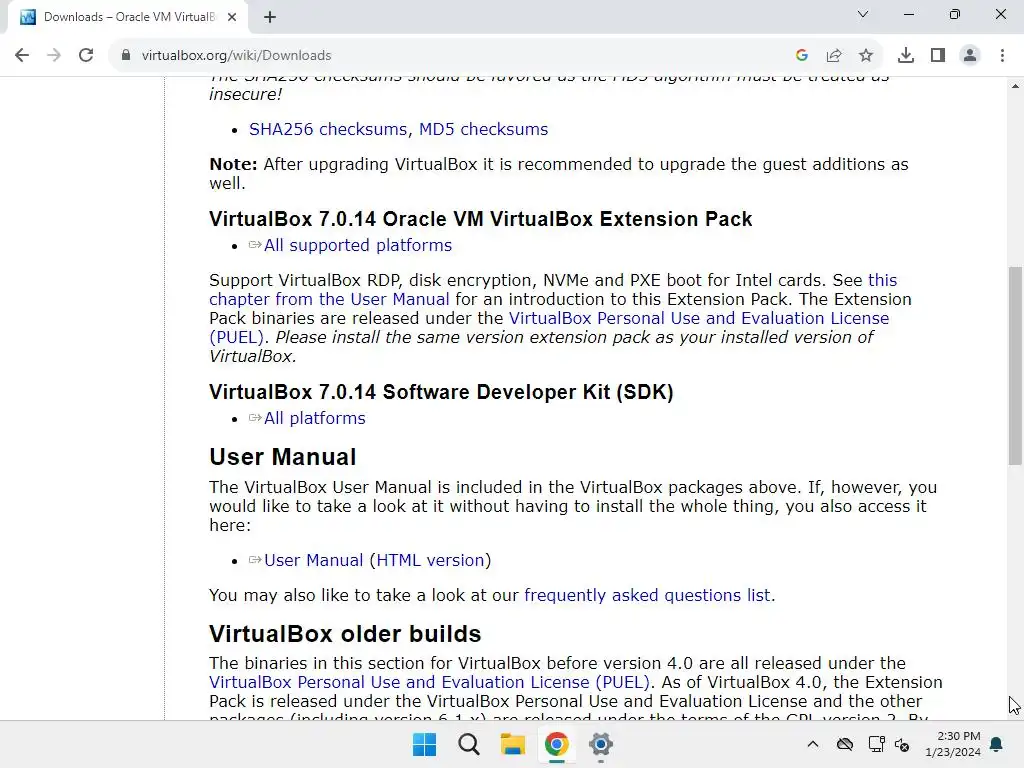
Task: Click the page vertical scrollbar thumb
Action: click(x=1015, y=366)
